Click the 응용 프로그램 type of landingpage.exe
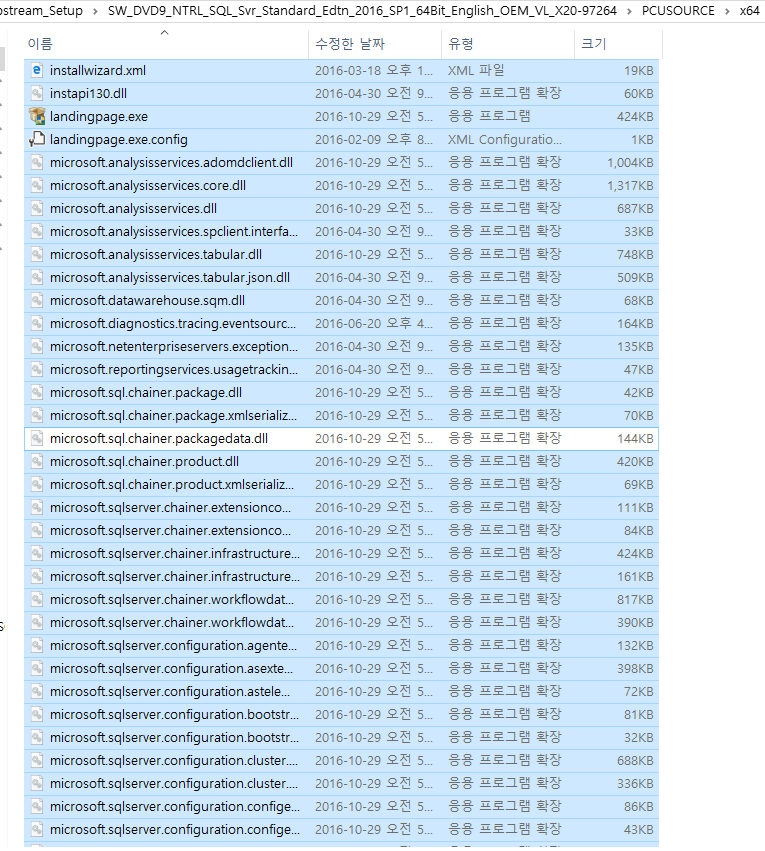Image resolution: width=765 pixels, height=851 pixels. click(x=489, y=116)
